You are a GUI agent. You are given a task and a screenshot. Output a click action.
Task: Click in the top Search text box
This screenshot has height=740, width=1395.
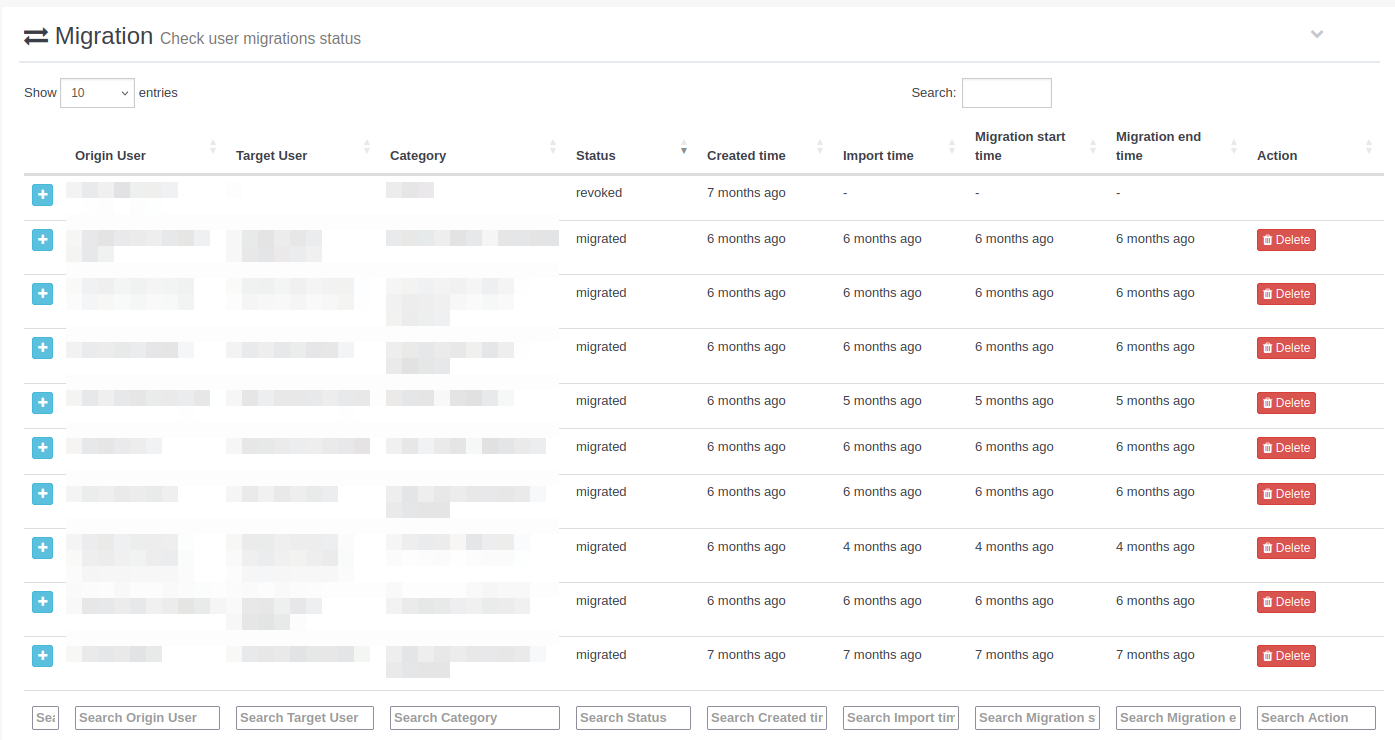(1006, 93)
